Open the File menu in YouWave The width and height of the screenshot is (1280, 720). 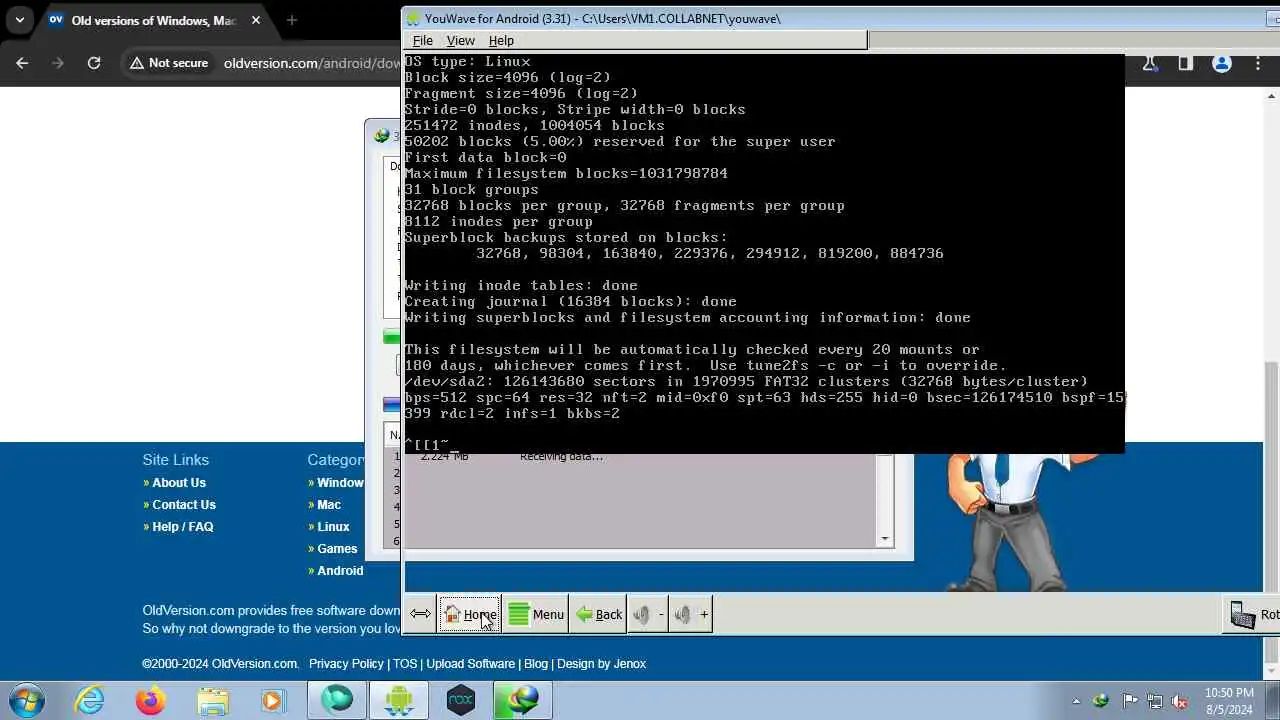422,40
